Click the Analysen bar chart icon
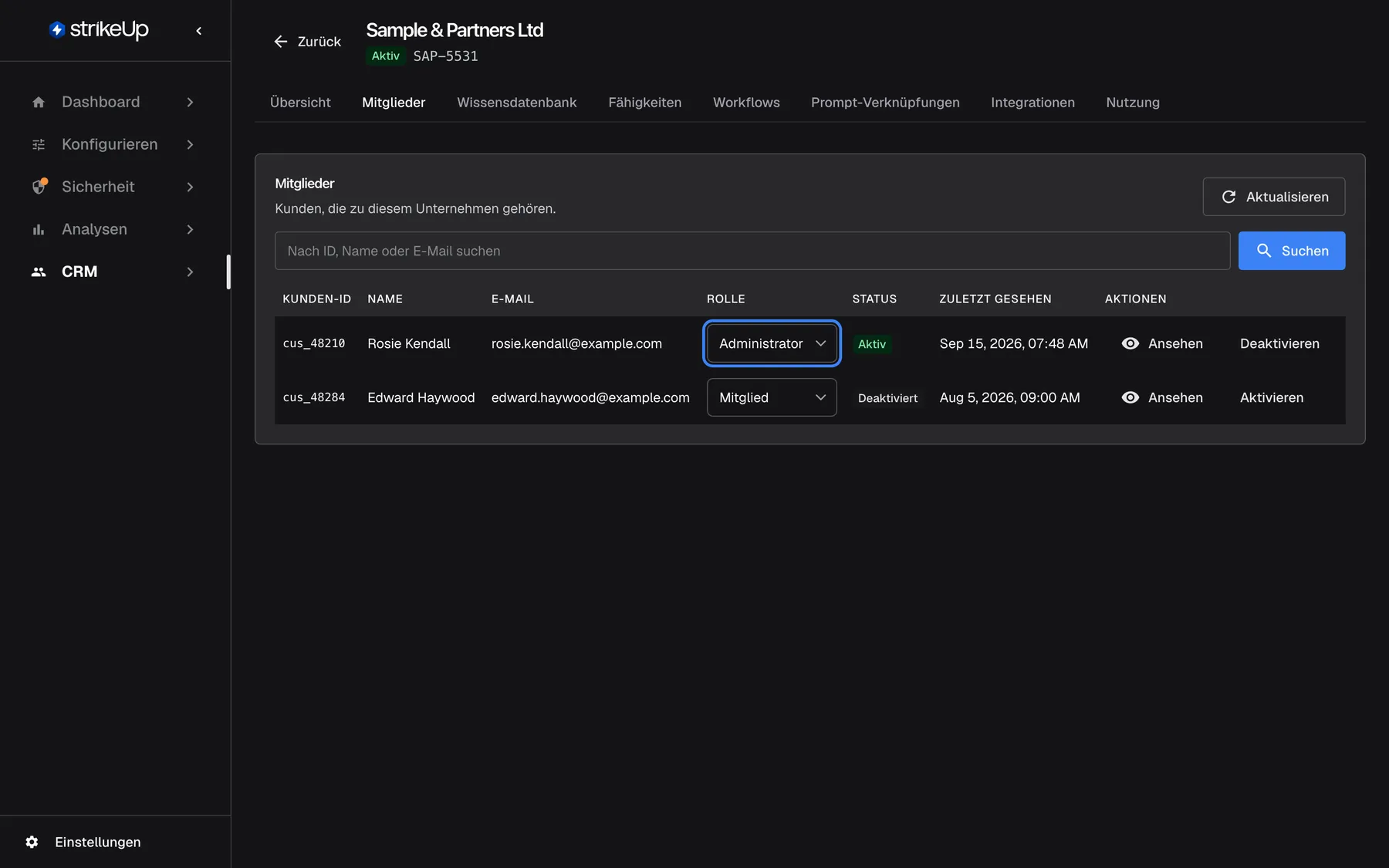 [39, 229]
